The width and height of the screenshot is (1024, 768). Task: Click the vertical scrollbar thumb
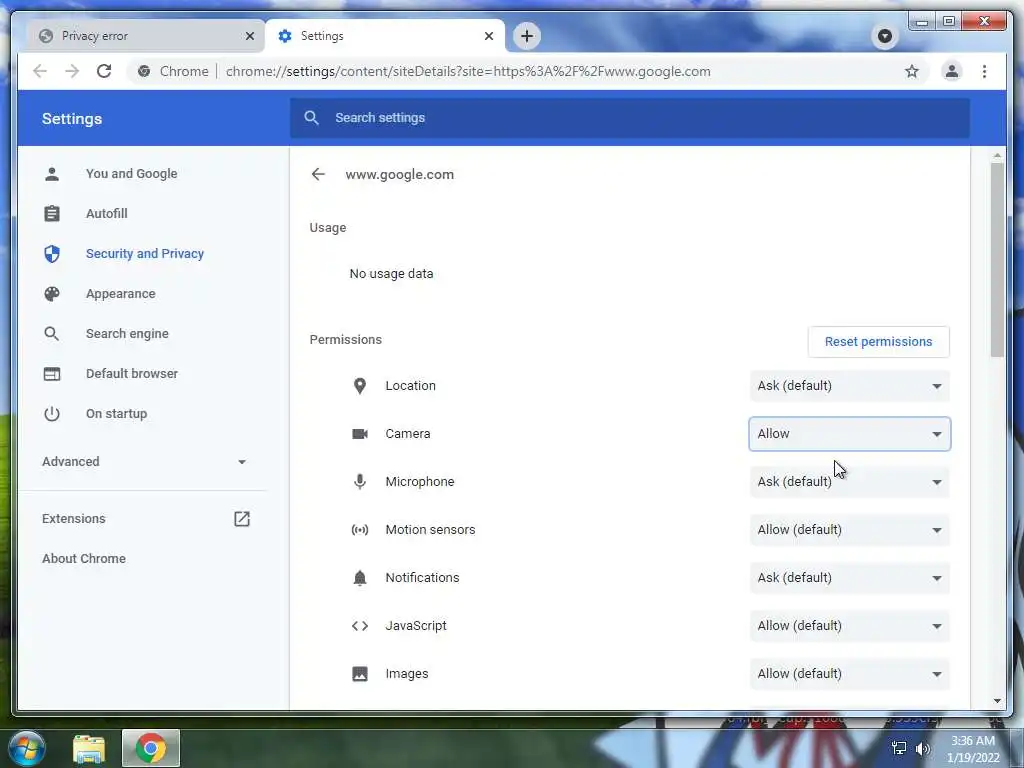pyautogui.click(x=997, y=260)
